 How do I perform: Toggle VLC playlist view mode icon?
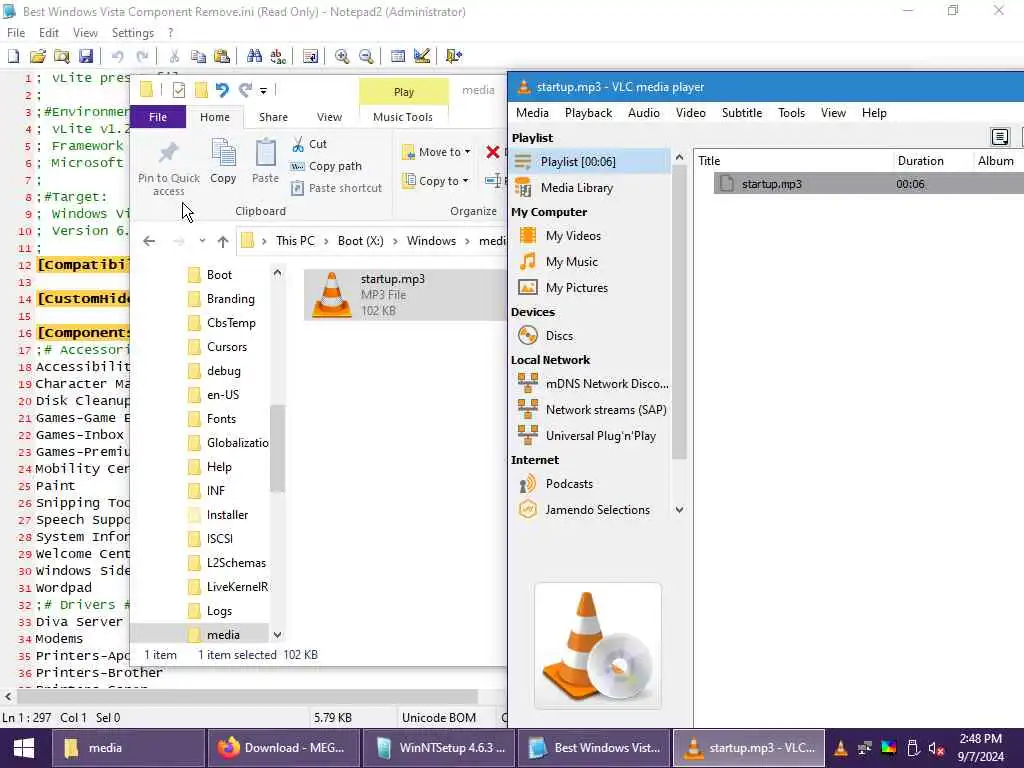pos(1000,137)
